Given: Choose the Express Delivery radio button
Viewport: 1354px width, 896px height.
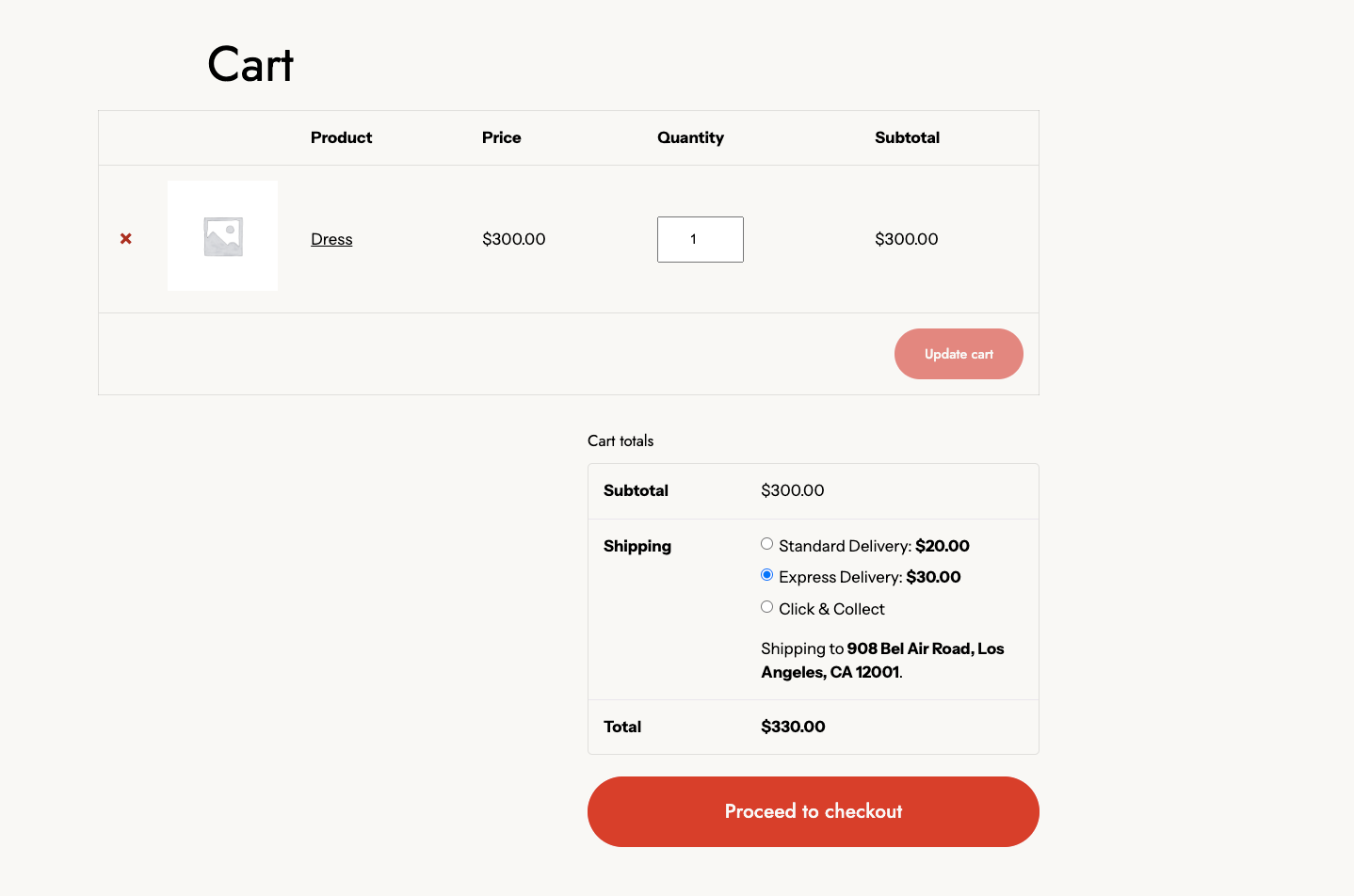Looking at the screenshot, I should click(767, 575).
